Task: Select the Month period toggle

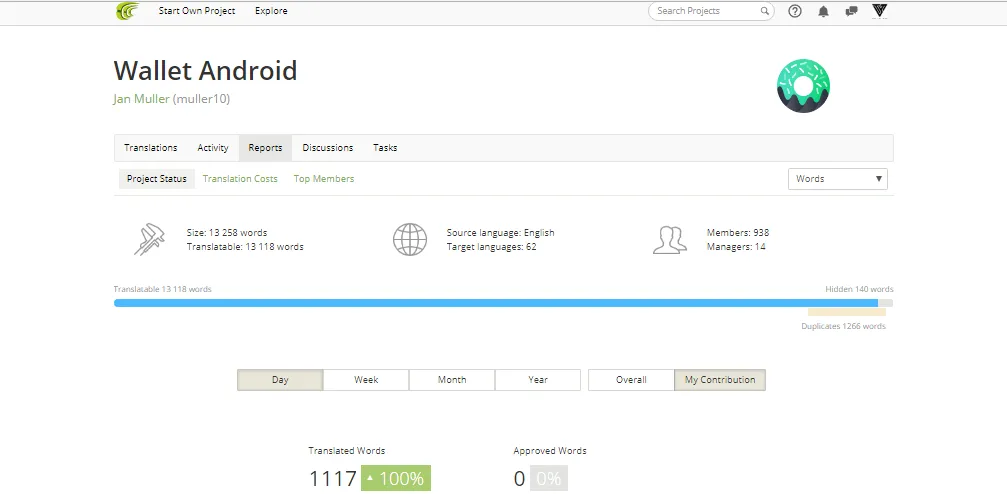Action: coord(452,380)
